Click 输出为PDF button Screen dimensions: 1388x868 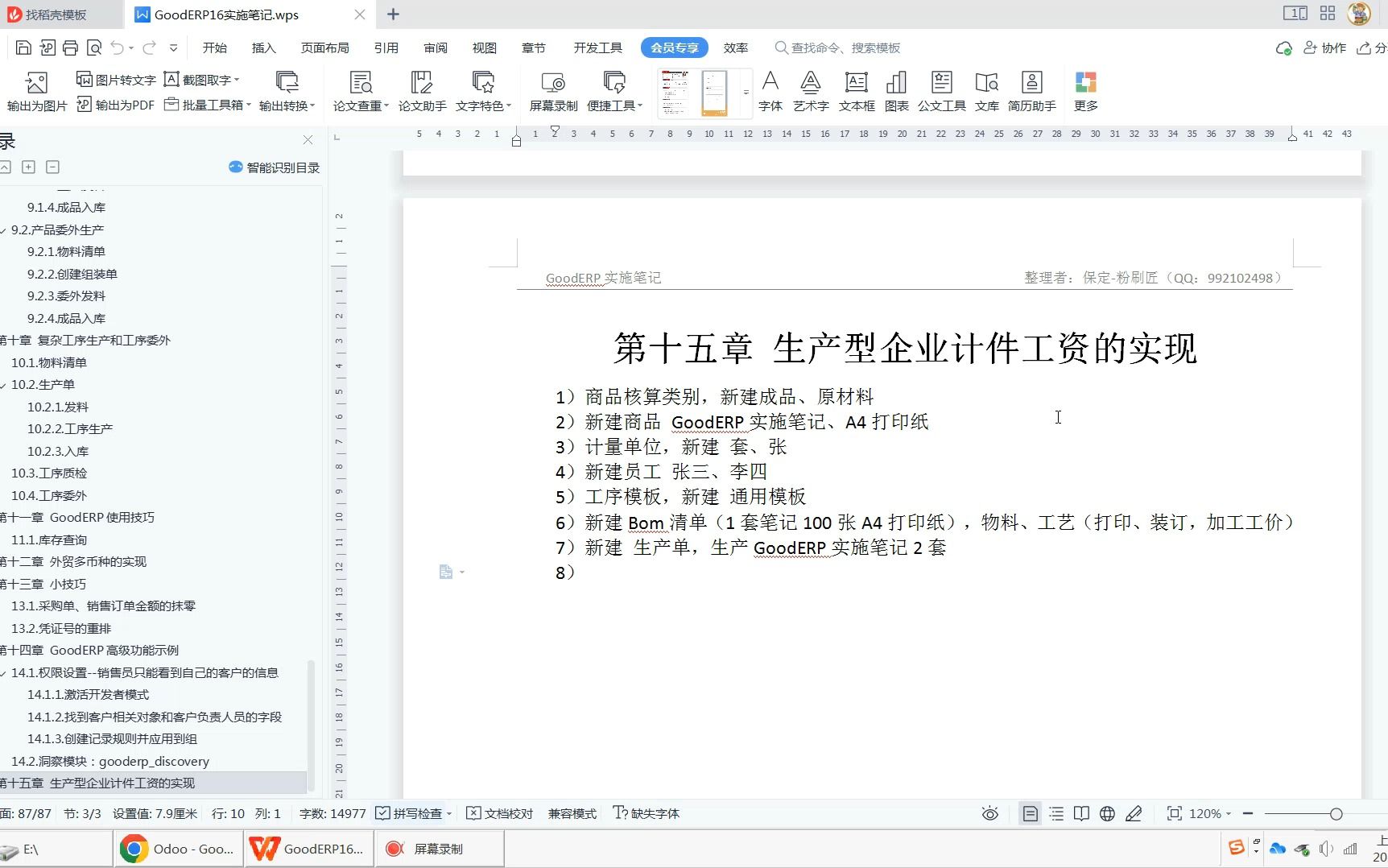coord(116,105)
